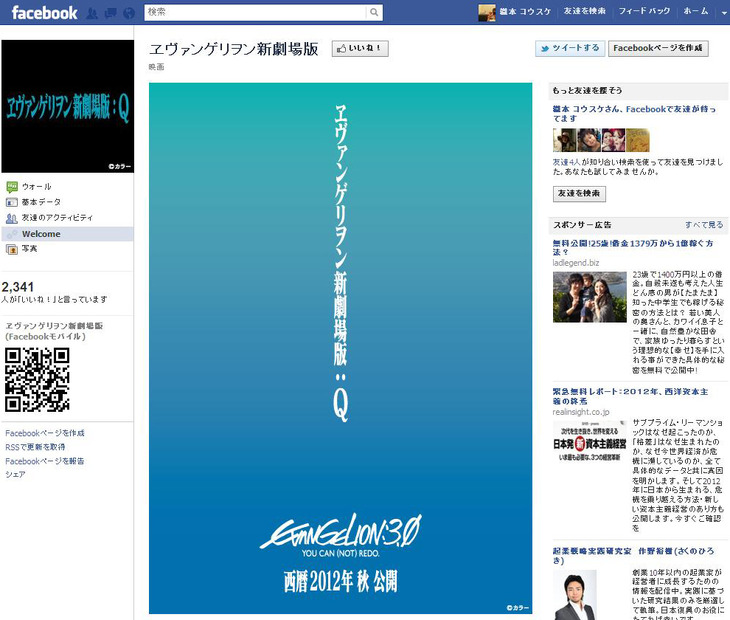The width and height of the screenshot is (730, 620).
Task: Click first friend thumbnail in suggestions
Action: (565, 140)
